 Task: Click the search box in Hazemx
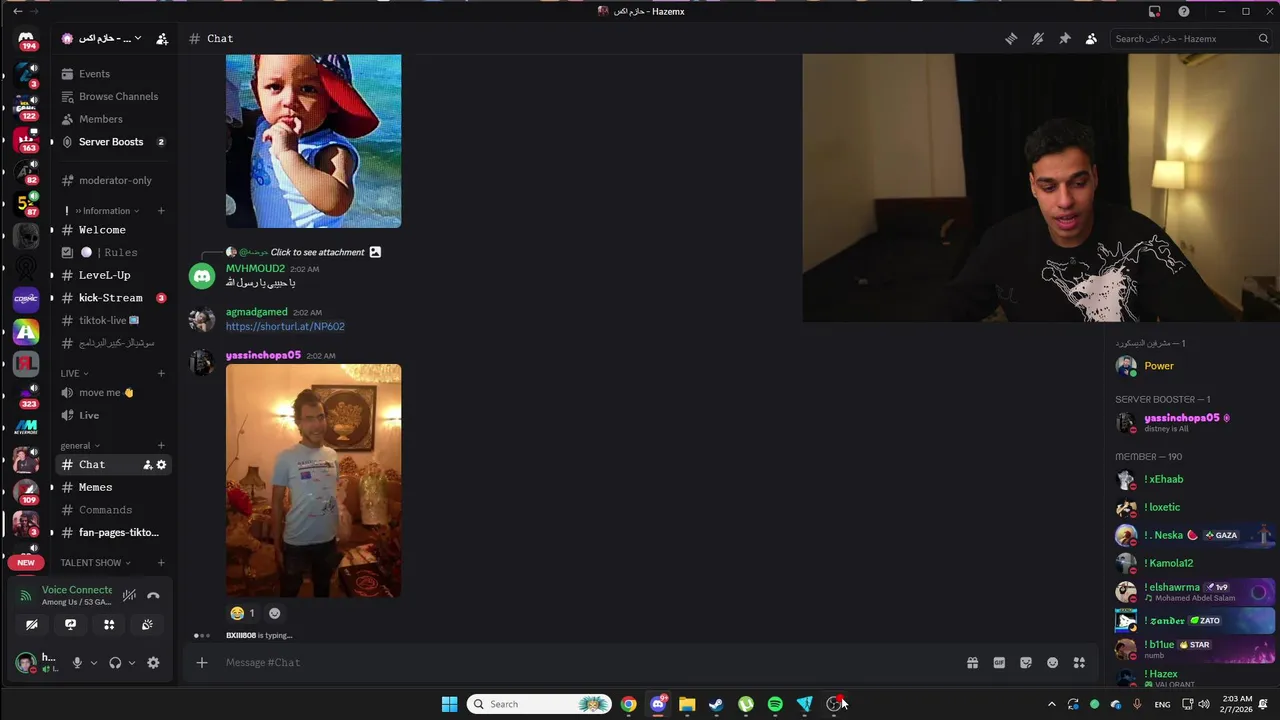1191,39
